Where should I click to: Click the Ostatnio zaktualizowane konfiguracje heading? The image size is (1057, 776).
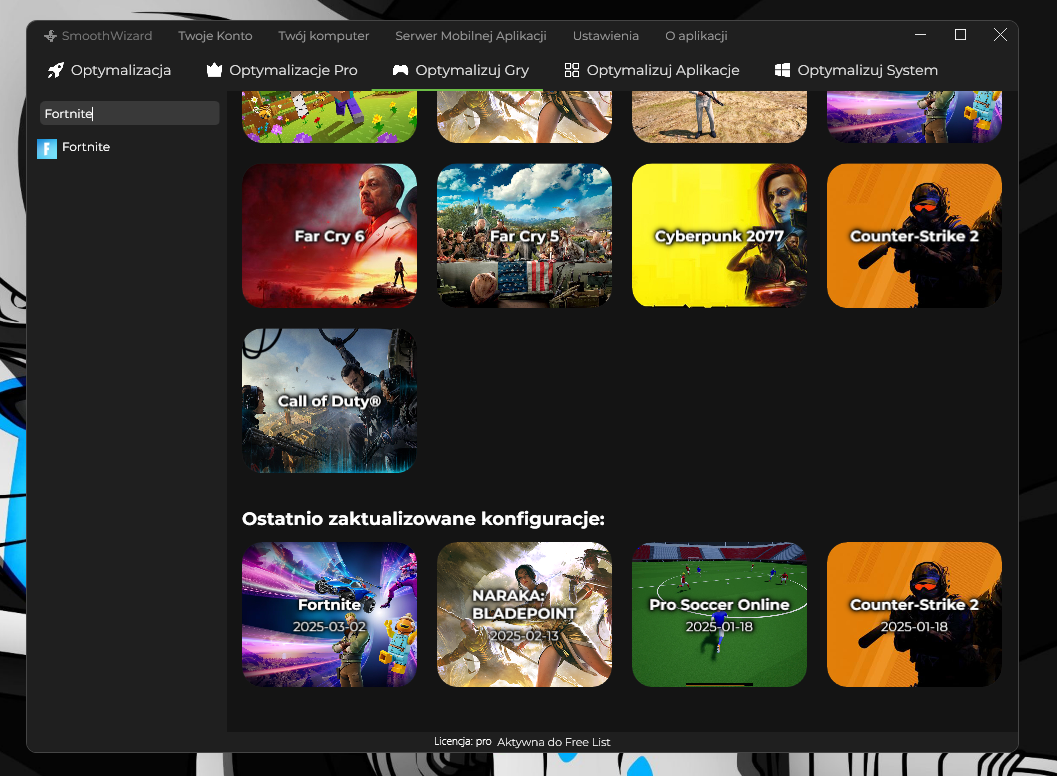click(423, 518)
